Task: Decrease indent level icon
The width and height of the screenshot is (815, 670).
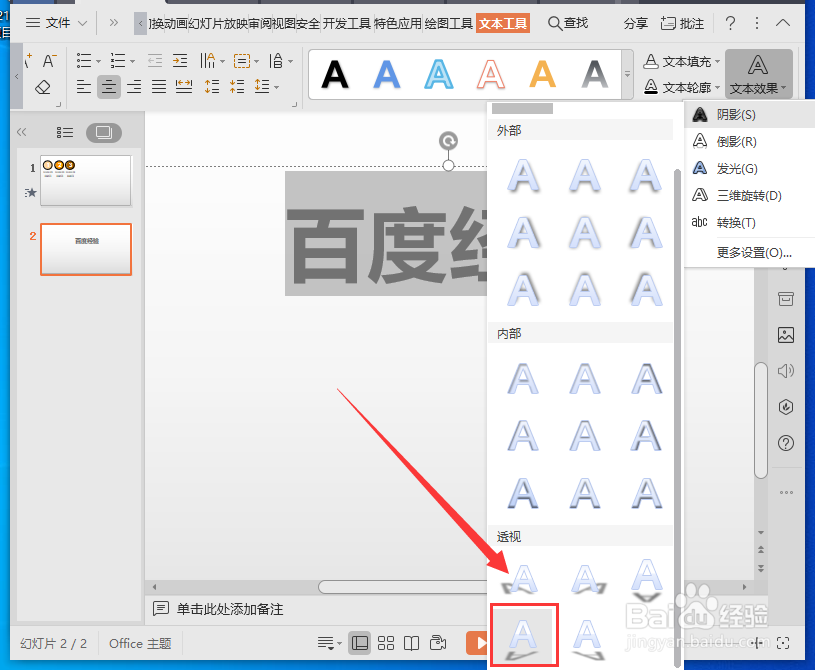Action: [154, 61]
